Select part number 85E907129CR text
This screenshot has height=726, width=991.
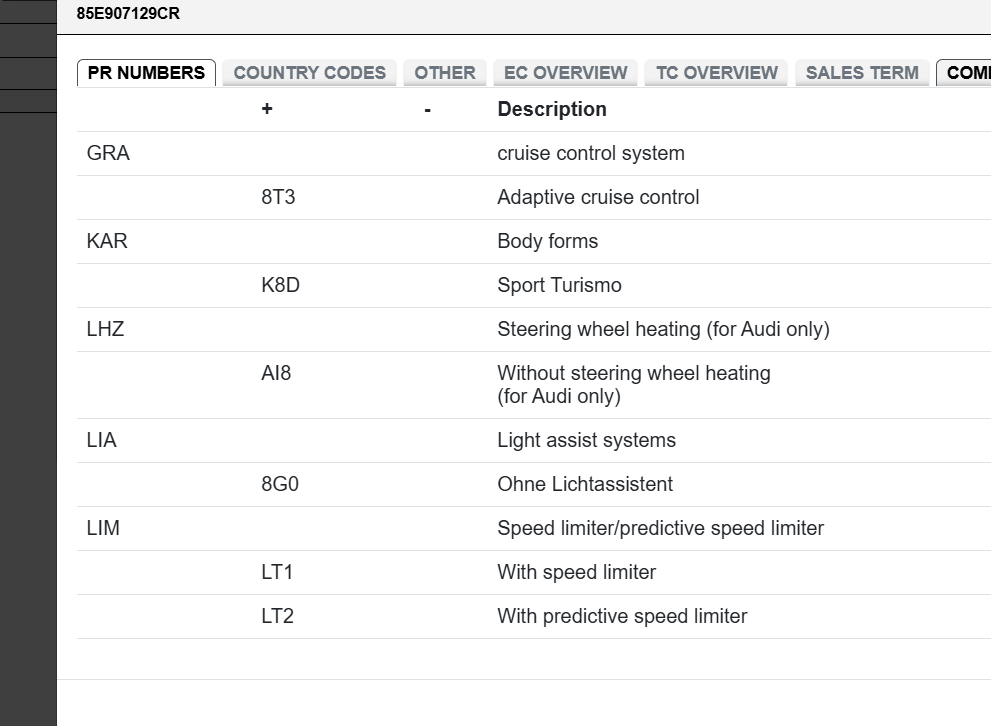[x=128, y=13]
